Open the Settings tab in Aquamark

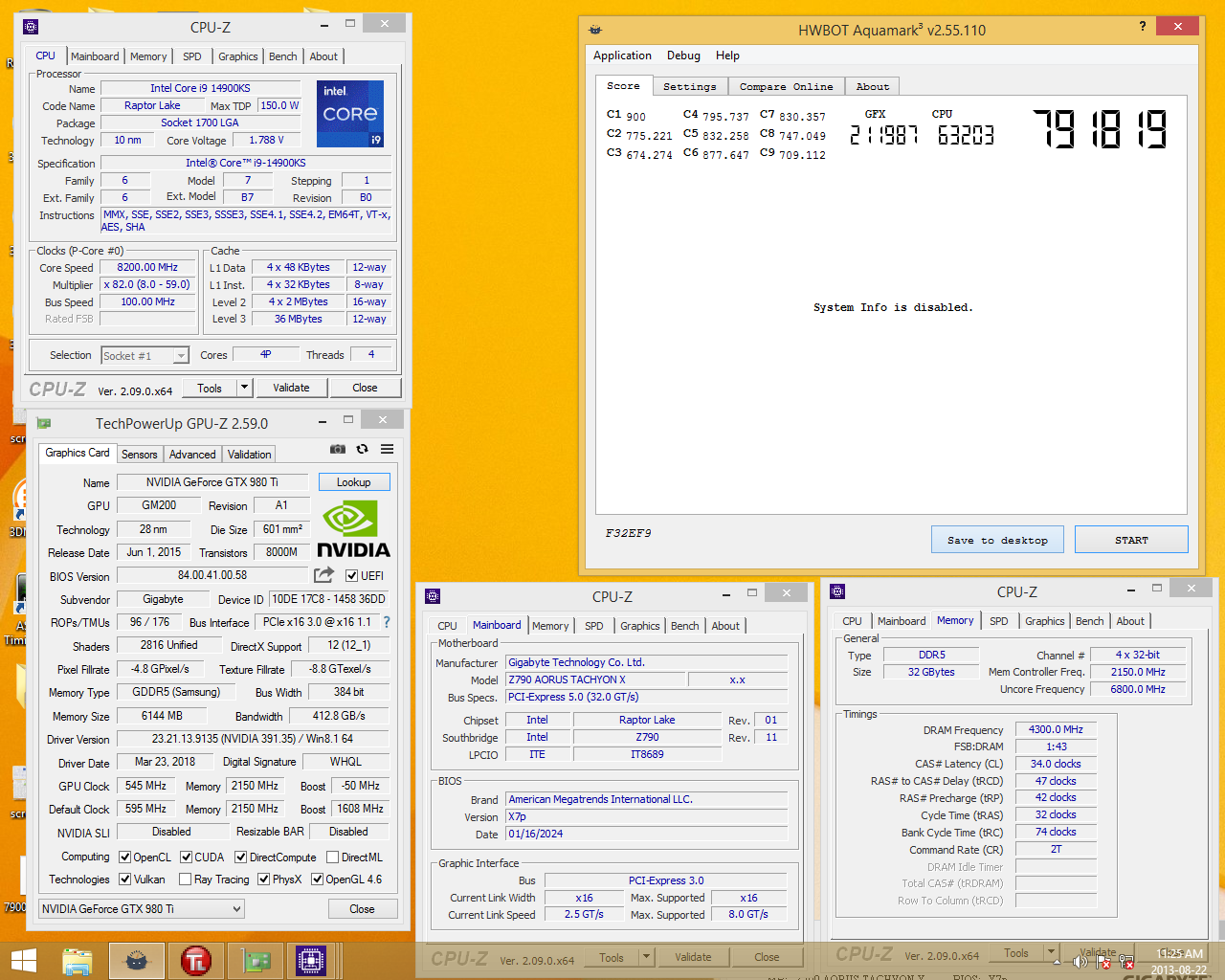[689, 87]
